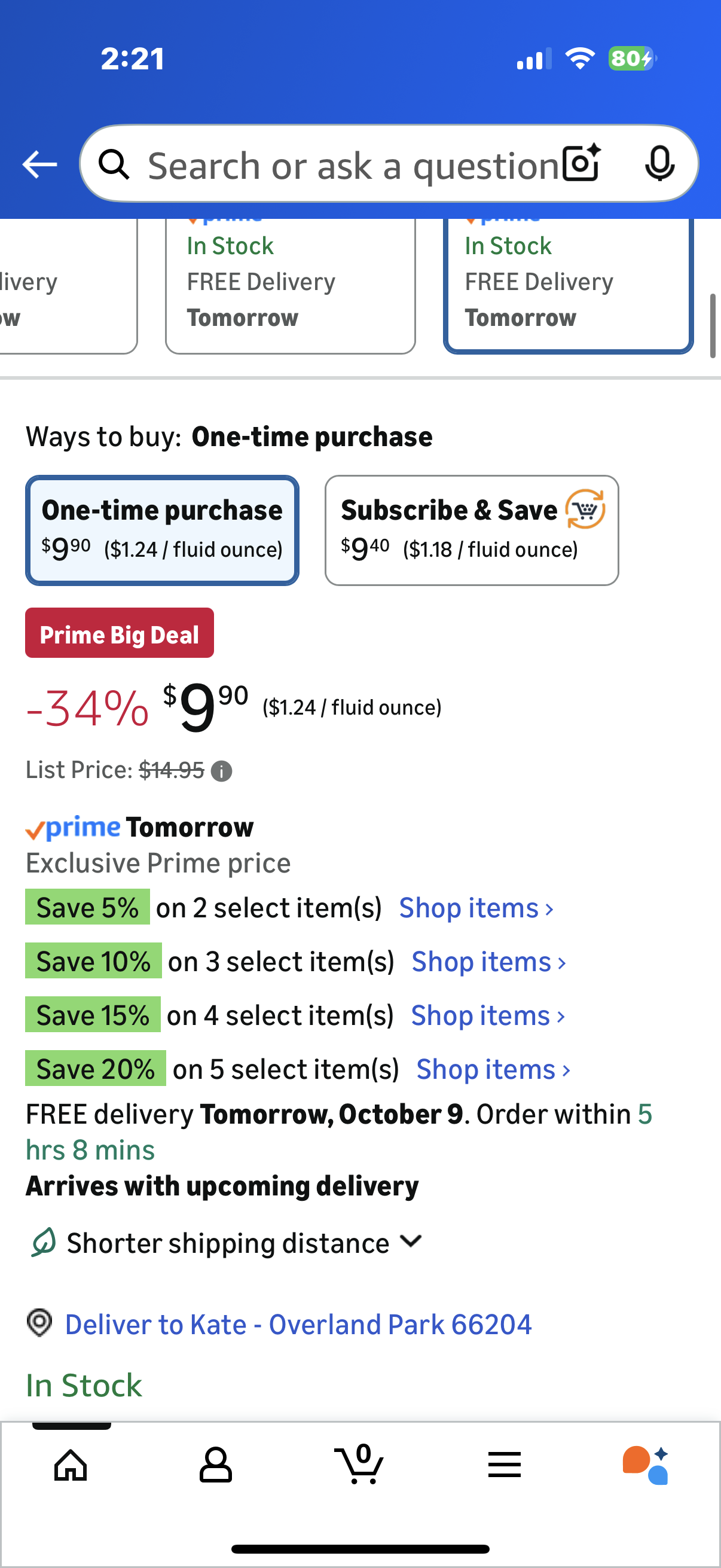721x1568 pixels.
Task: Select the highlighted In Stock variant card
Action: [569, 283]
